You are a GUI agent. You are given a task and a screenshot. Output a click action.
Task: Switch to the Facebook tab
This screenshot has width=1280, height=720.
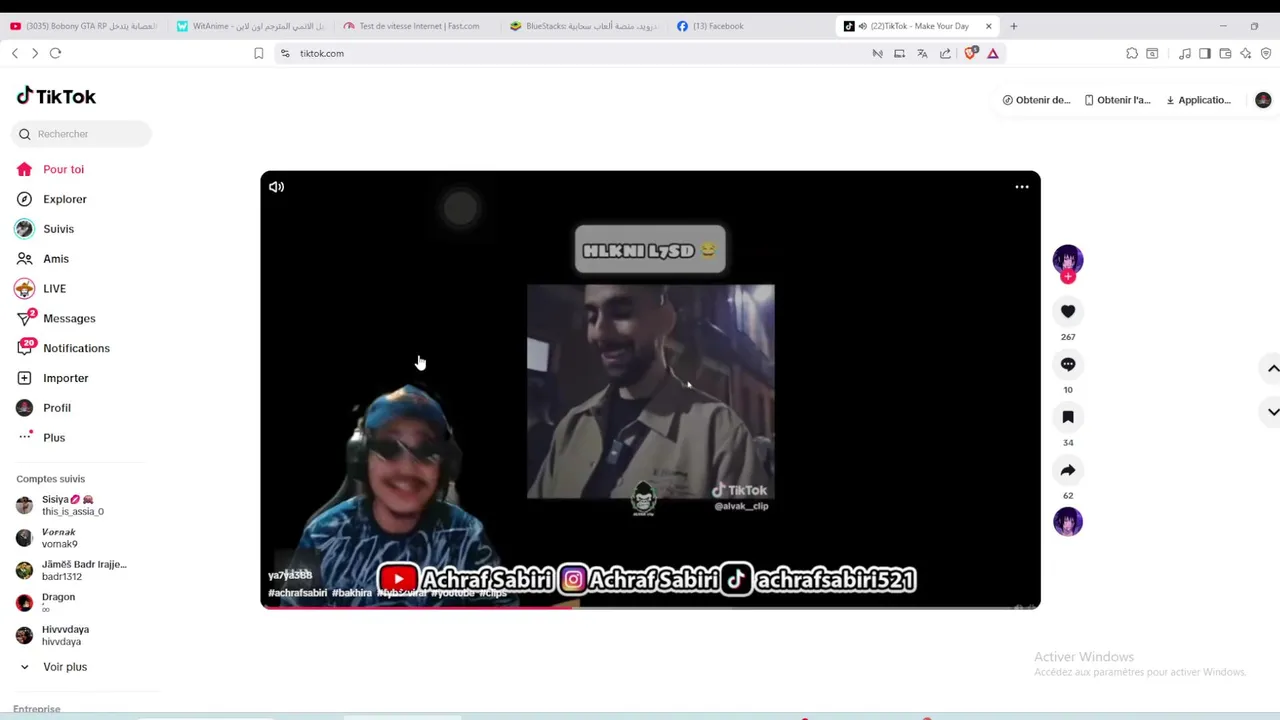(x=750, y=26)
